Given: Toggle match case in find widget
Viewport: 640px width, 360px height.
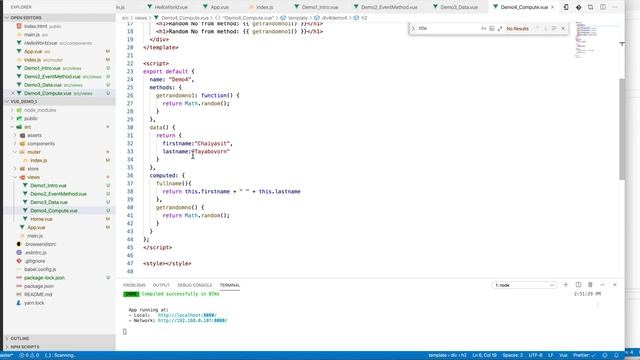Looking at the screenshot, I should point(484,29).
